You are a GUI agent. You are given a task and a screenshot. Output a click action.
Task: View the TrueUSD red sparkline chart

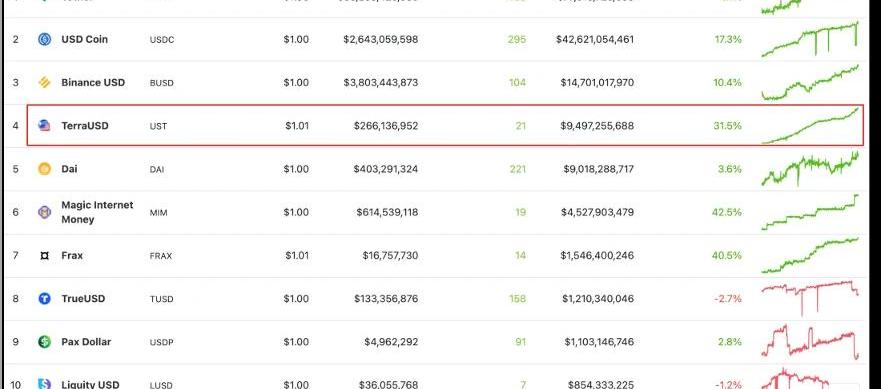810,298
